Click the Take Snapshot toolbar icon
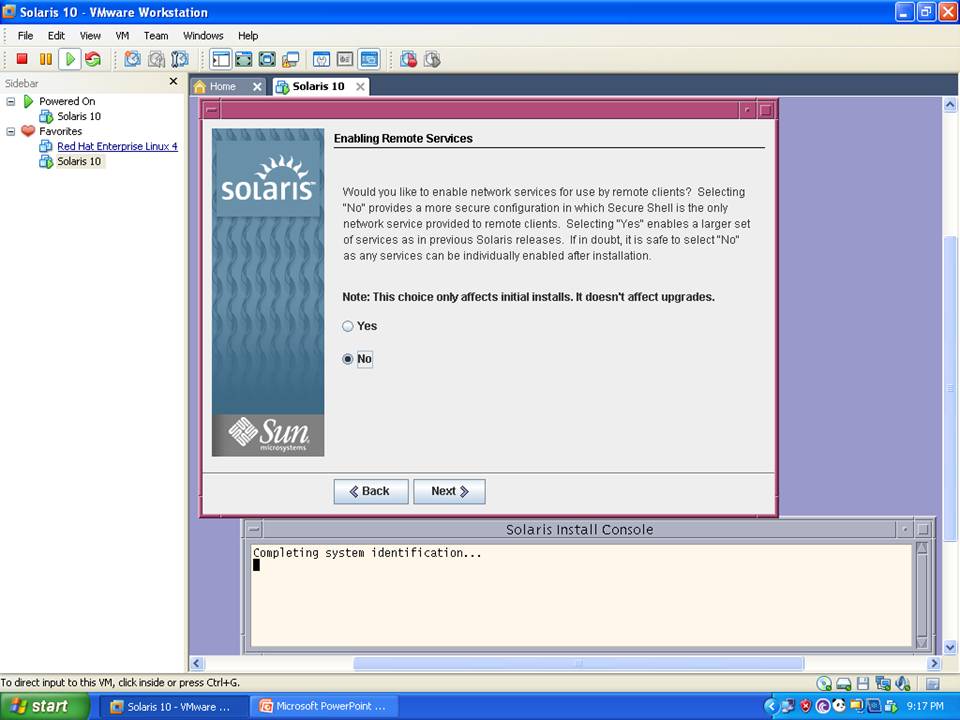This screenshot has height=720, width=960. pos(132,59)
